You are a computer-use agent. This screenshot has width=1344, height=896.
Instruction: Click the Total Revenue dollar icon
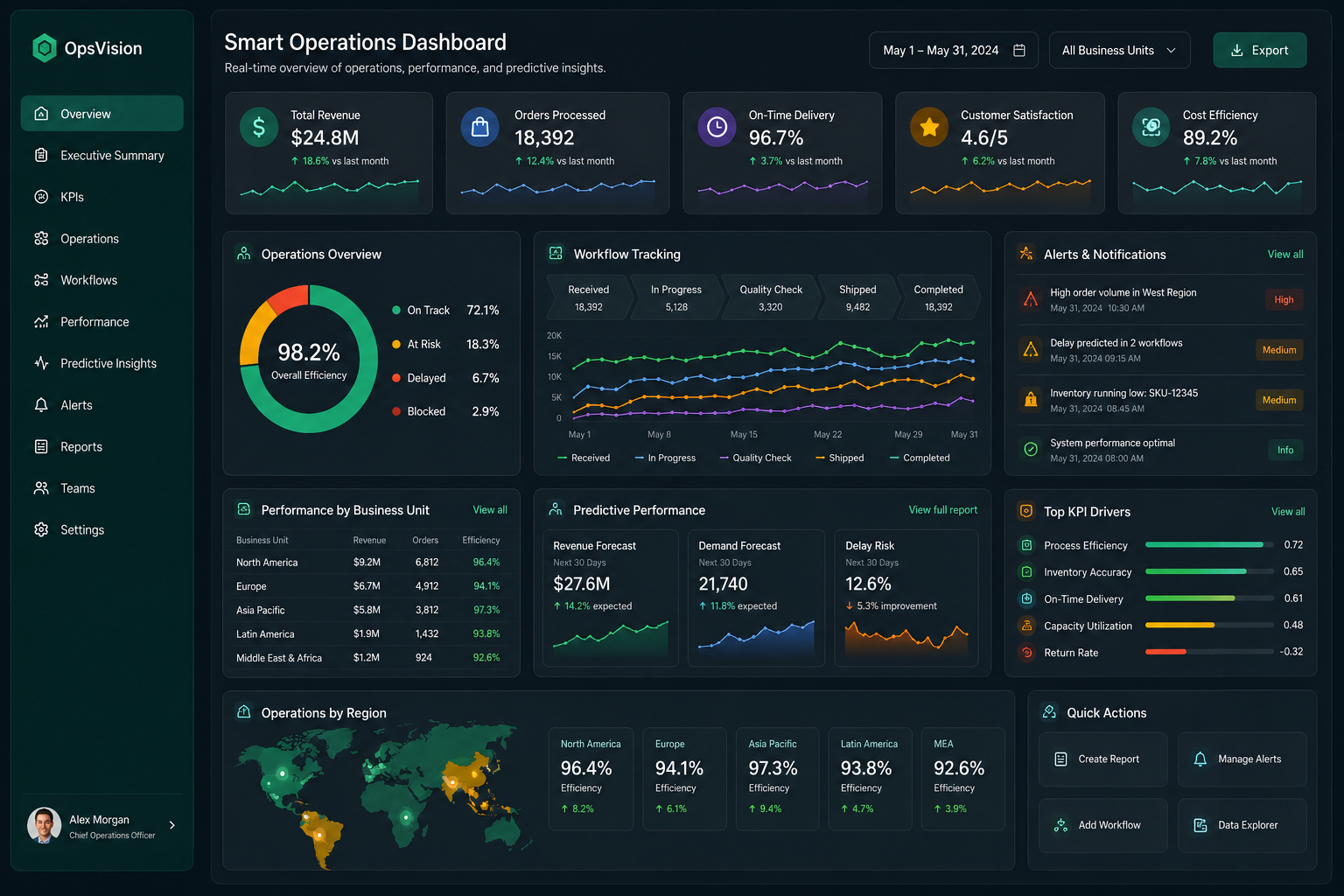tap(259, 127)
